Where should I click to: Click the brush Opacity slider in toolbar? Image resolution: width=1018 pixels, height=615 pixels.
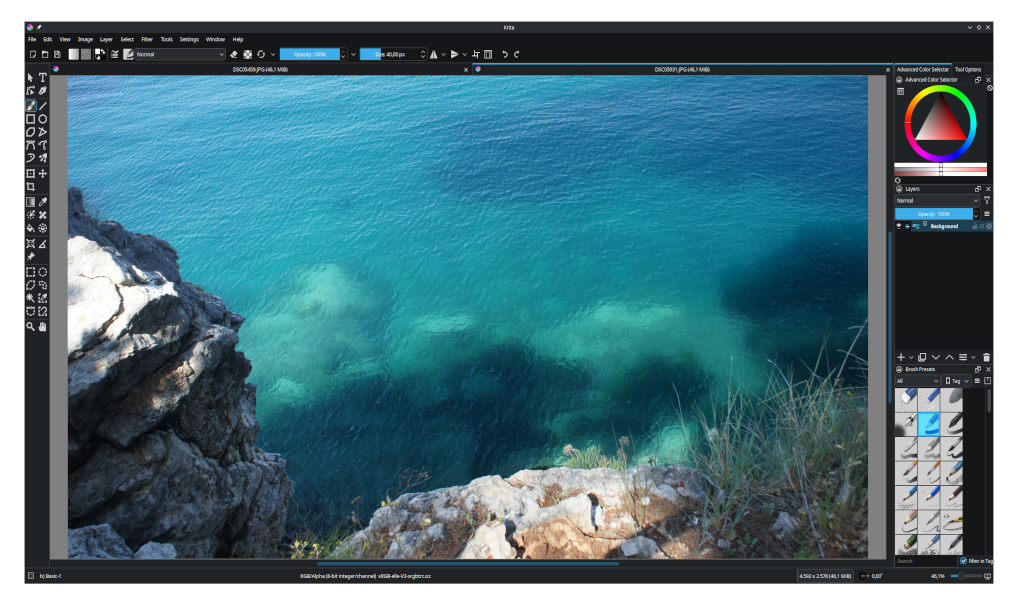tap(309, 54)
